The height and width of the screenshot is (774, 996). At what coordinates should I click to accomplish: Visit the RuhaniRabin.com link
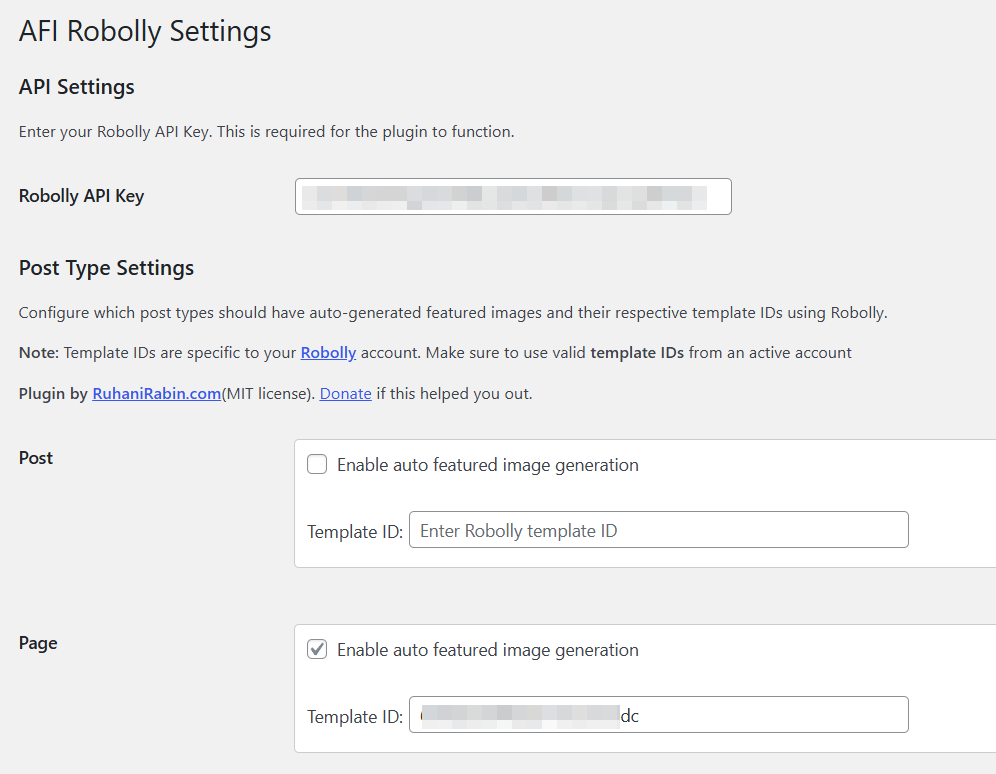(x=156, y=394)
